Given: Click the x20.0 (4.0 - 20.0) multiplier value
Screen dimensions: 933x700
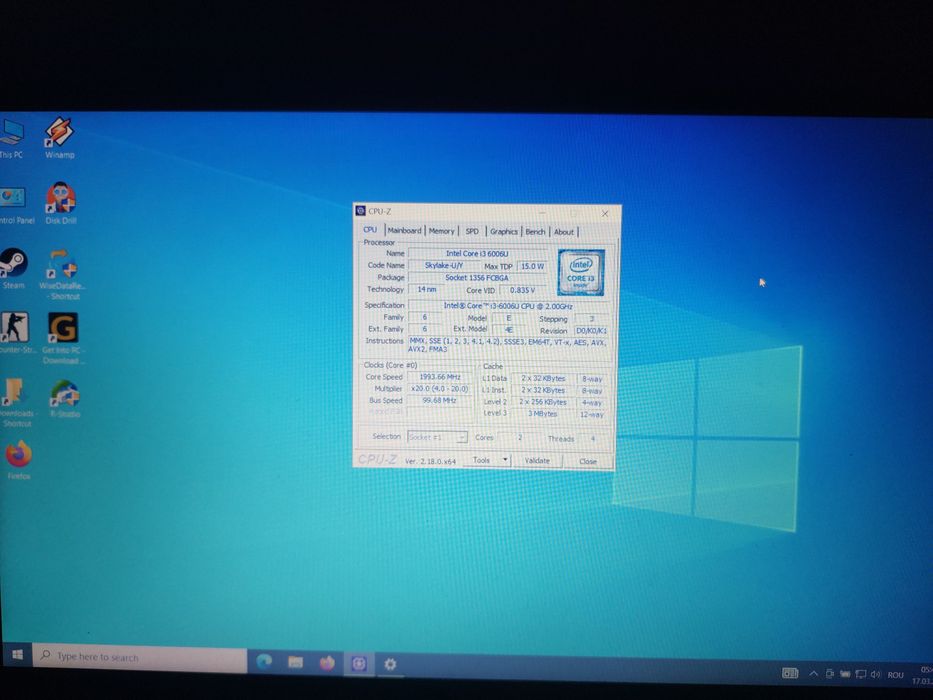Looking at the screenshot, I should (x=440, y=389).
